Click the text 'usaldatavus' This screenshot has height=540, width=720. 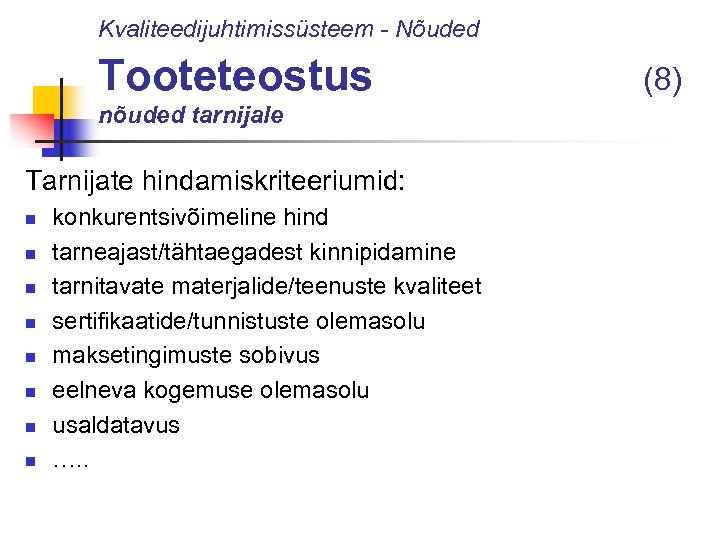[x=116, y=425]
